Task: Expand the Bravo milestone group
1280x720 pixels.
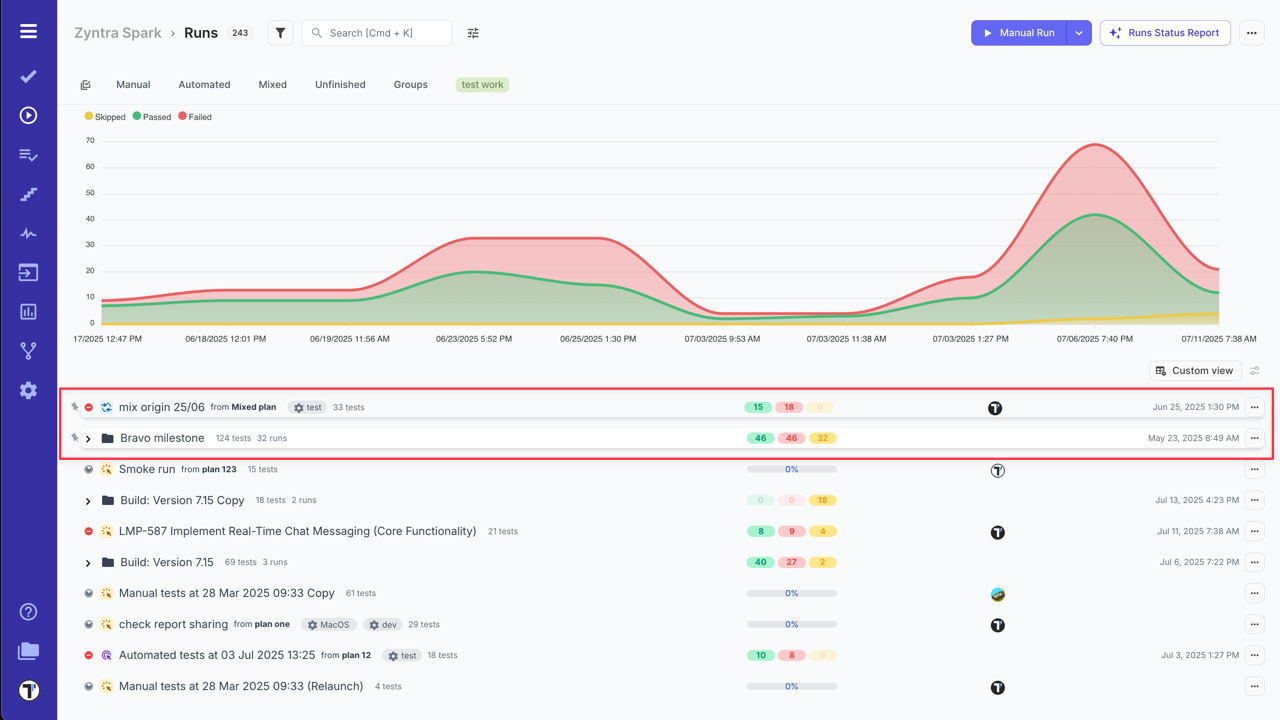Action: coord(88,439)
